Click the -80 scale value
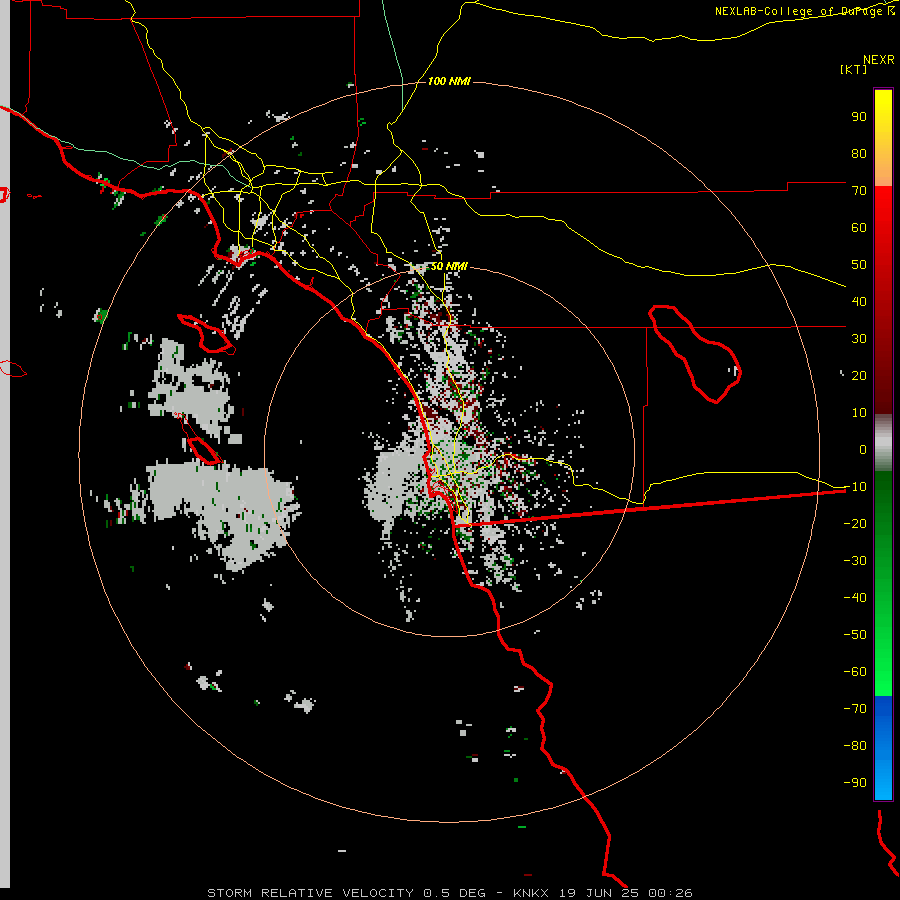This screenshot has width=900, height=900. [x=855, y=746]
